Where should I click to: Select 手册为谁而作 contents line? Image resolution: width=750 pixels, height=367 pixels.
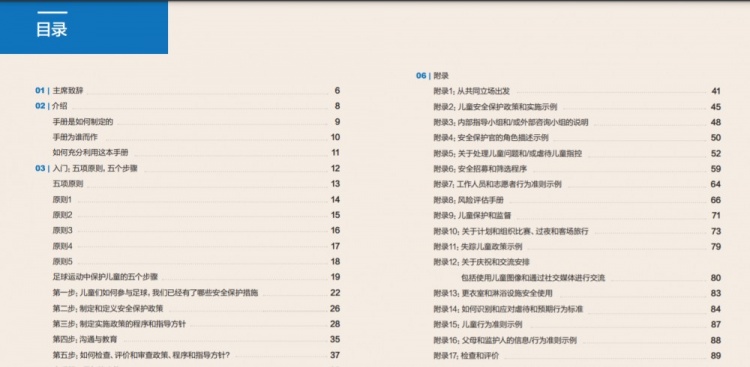click(196, 137)
